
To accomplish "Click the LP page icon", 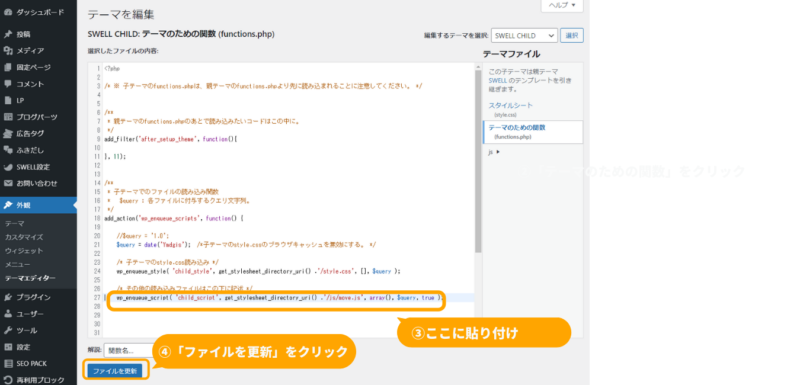I will (x=8, y=100).
